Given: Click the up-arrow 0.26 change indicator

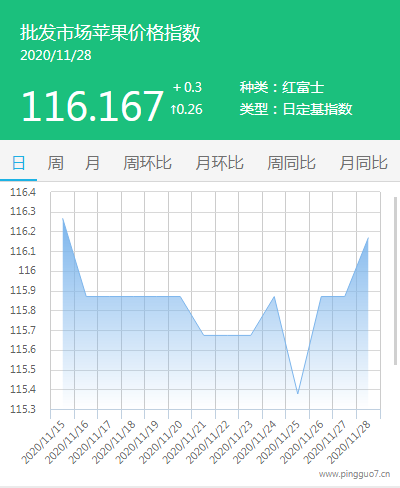Looking at the screenshot, I should point(186,109).
